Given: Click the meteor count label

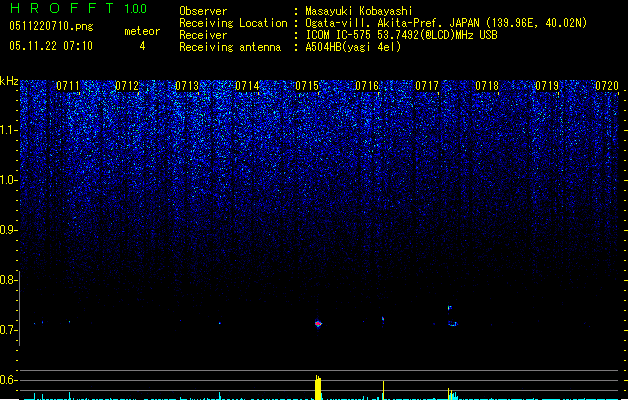Looking at the screenshot, I should point(142,31).
